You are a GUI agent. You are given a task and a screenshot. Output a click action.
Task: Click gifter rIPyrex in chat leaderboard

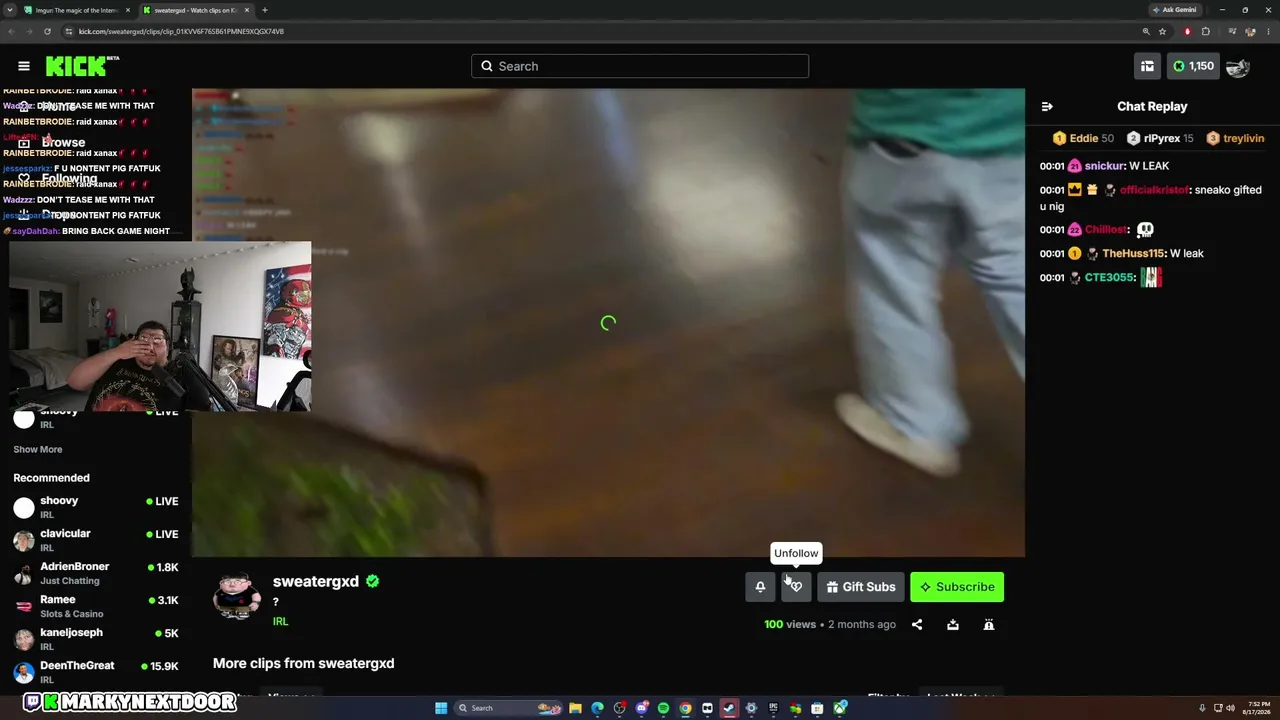(1160, 139)
